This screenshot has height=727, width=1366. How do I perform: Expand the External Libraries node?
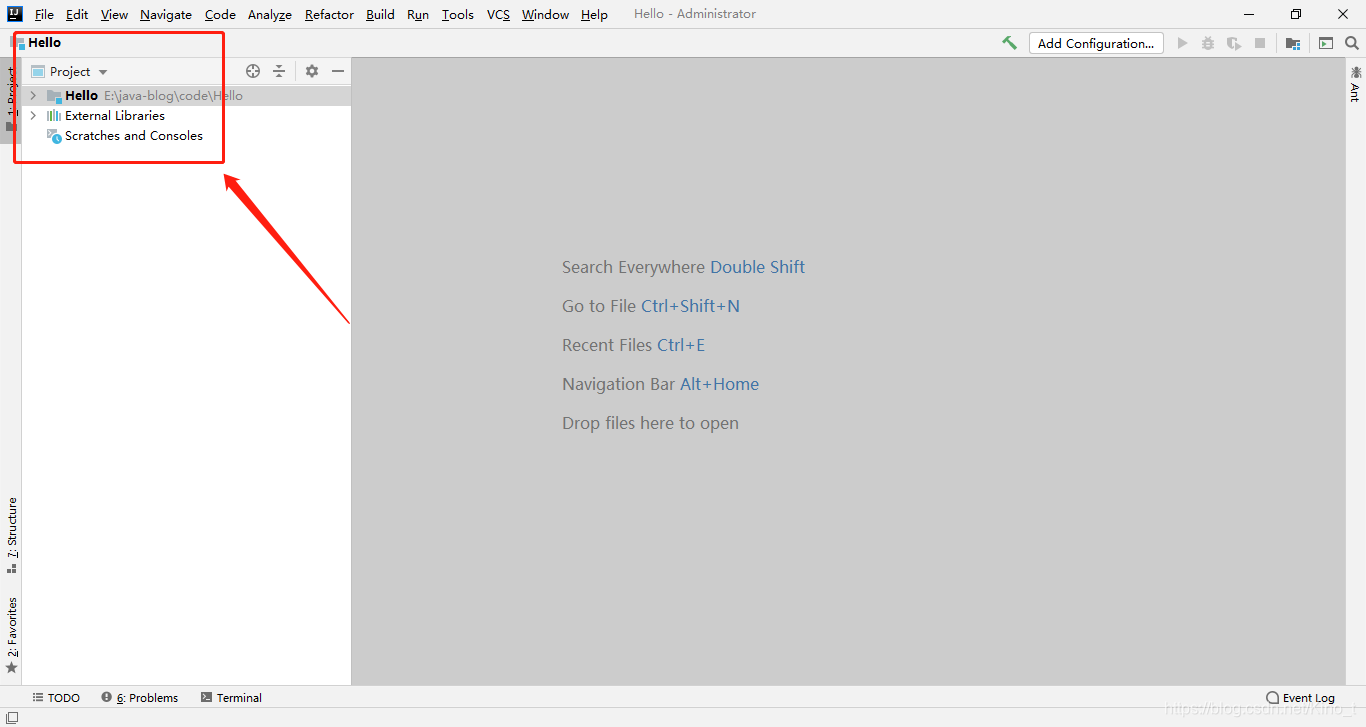coord(33,116)
